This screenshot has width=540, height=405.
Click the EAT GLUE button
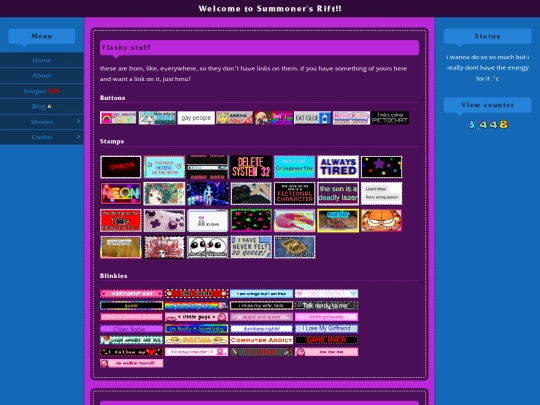point(312,118)
